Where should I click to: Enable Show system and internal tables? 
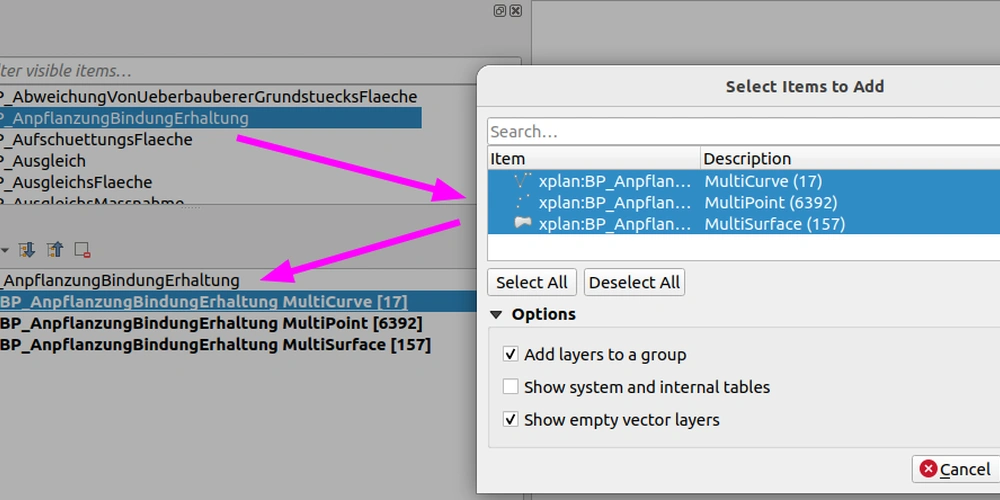[510, 387]
